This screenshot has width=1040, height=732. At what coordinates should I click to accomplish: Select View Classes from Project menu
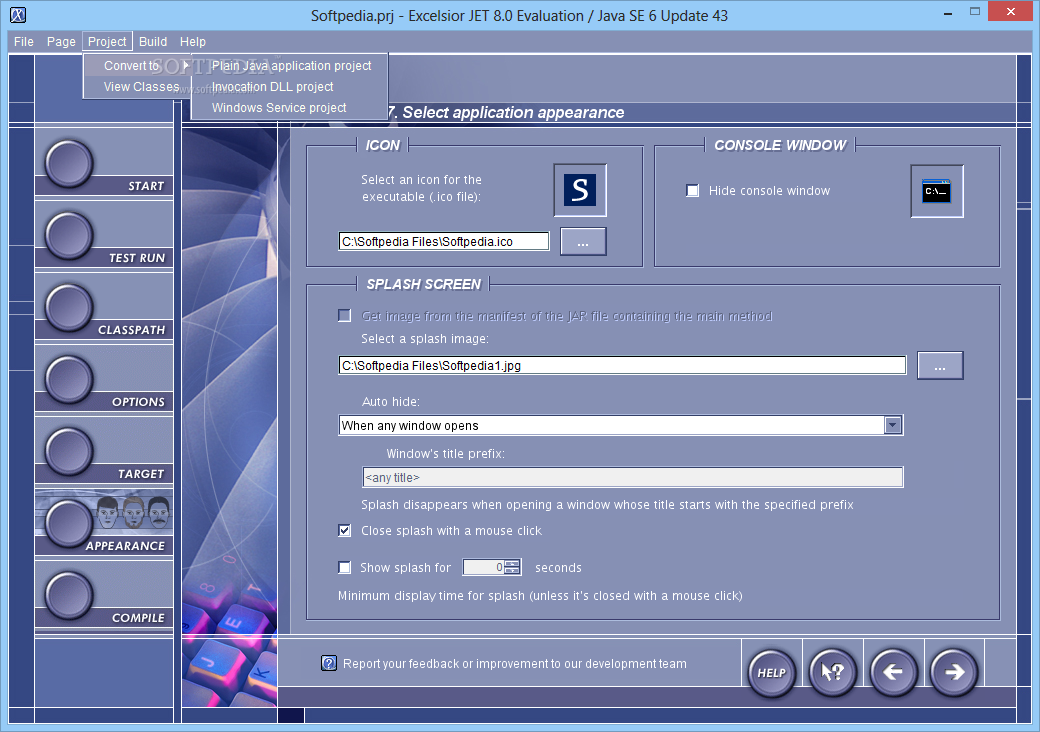[x=138, y=87]
